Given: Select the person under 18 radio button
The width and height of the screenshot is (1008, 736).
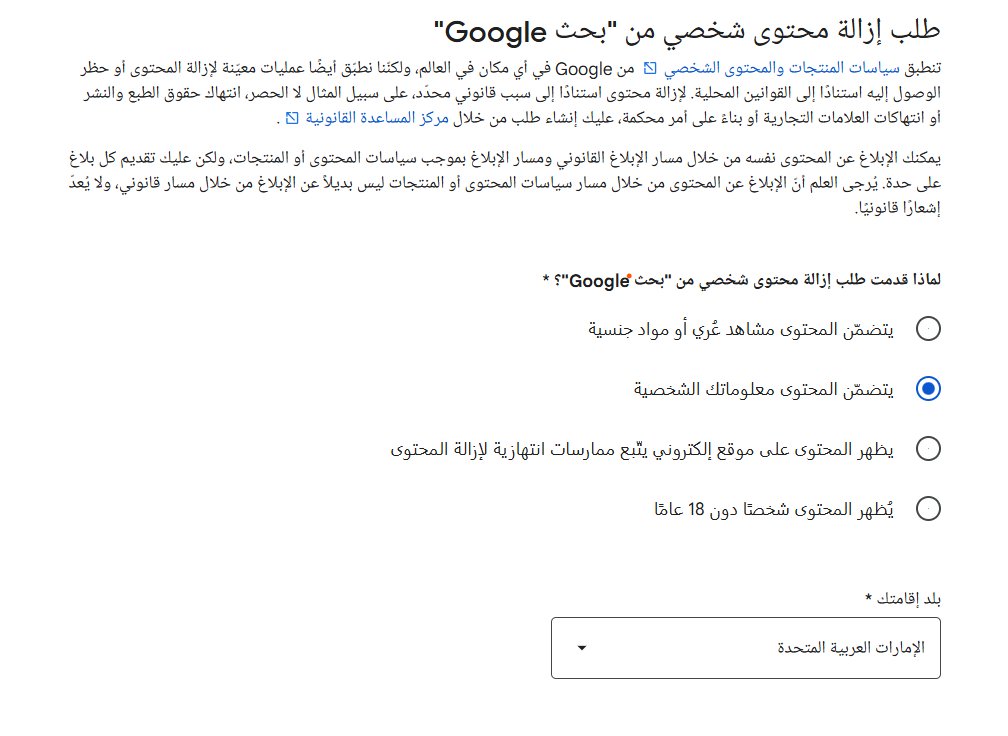Looking at the screenshot, I should (928, 509).
